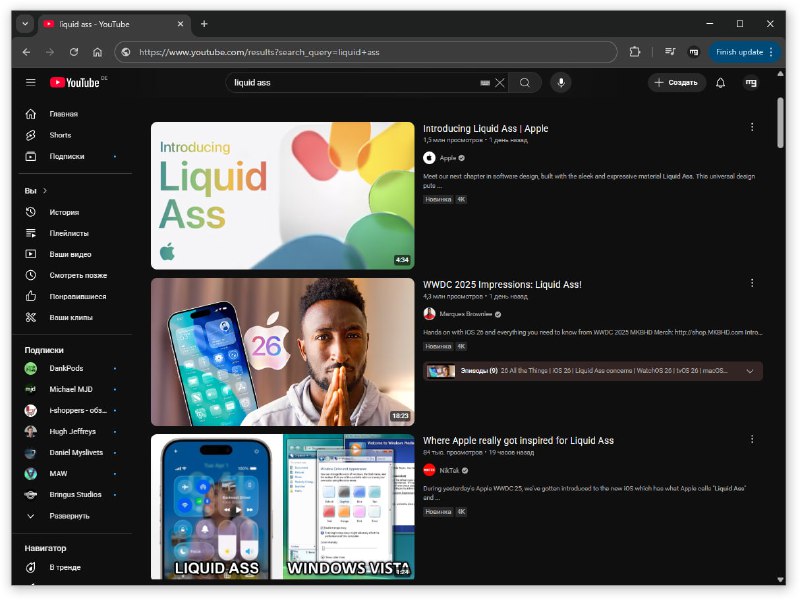Click the search magnifier button
800x600 pixels.
coord(524,83)
